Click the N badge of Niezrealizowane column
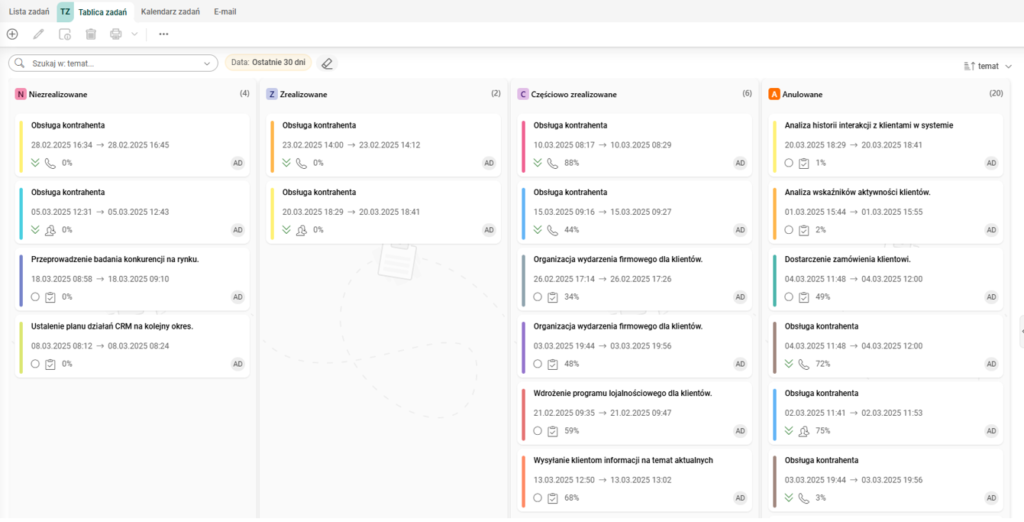Screen dimensions: 1024x522 [20, 94]
